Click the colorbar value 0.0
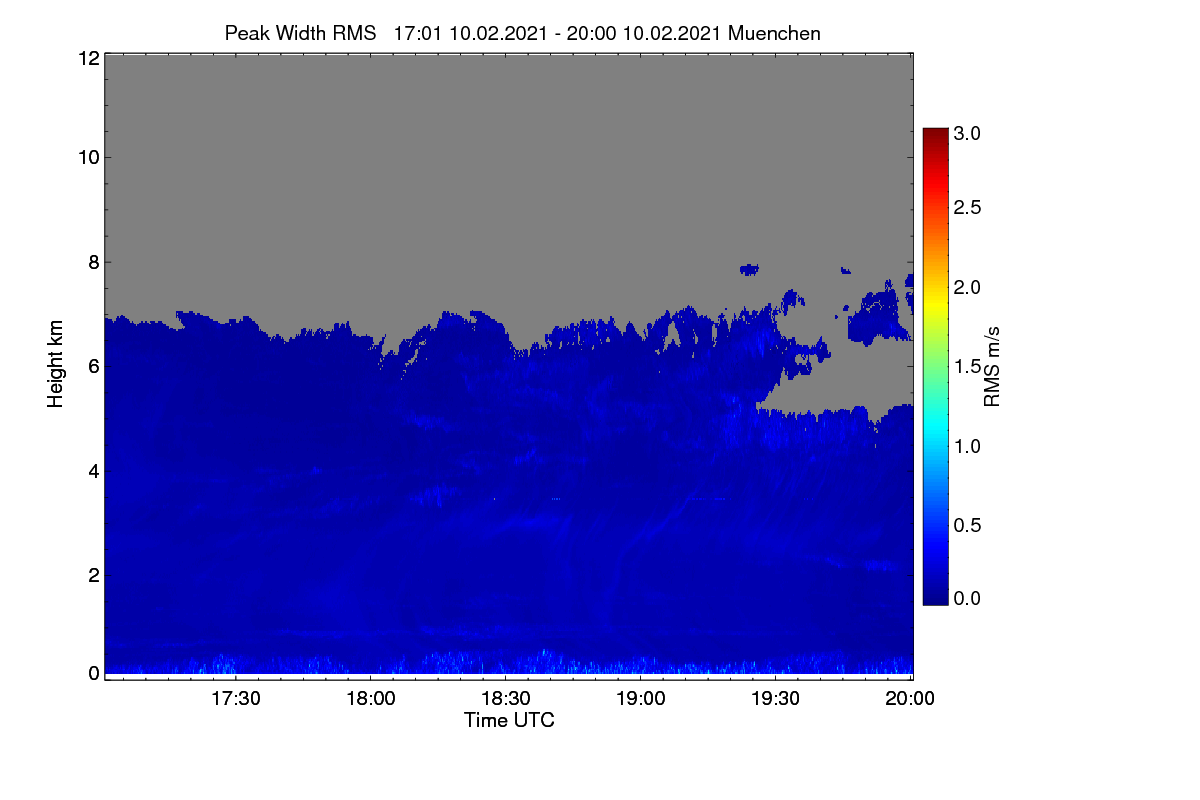Screen dimensions: 1200x800 point(967,598)
